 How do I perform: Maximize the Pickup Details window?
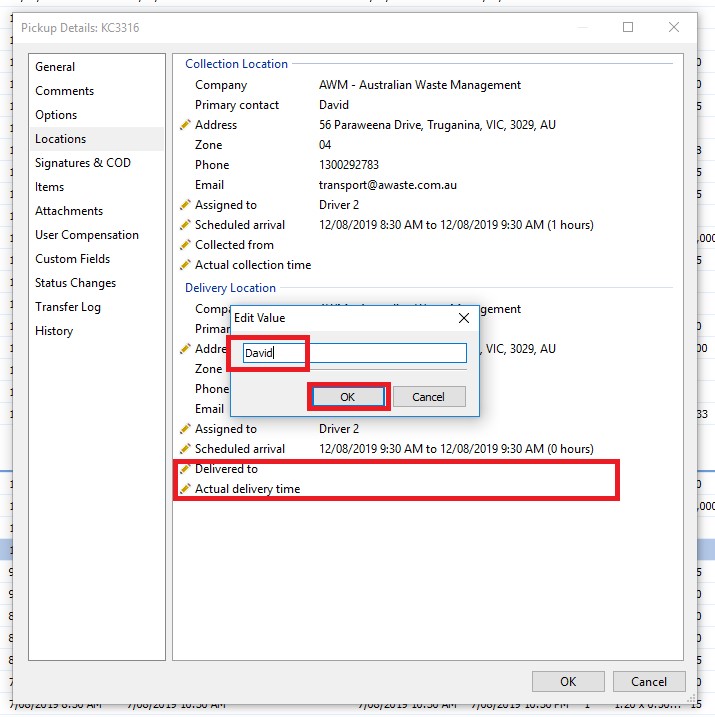pyautogui.click(x=628, y=27)
